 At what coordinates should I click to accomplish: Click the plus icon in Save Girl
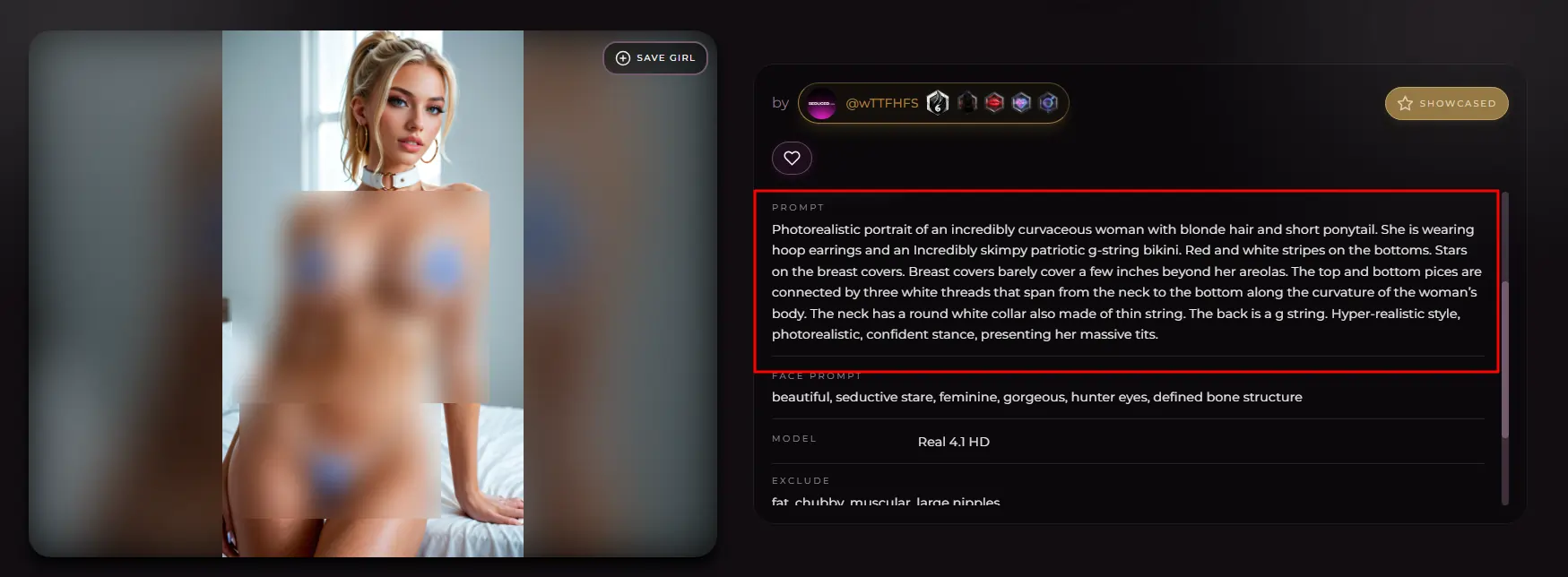click(x=623, y=58)
